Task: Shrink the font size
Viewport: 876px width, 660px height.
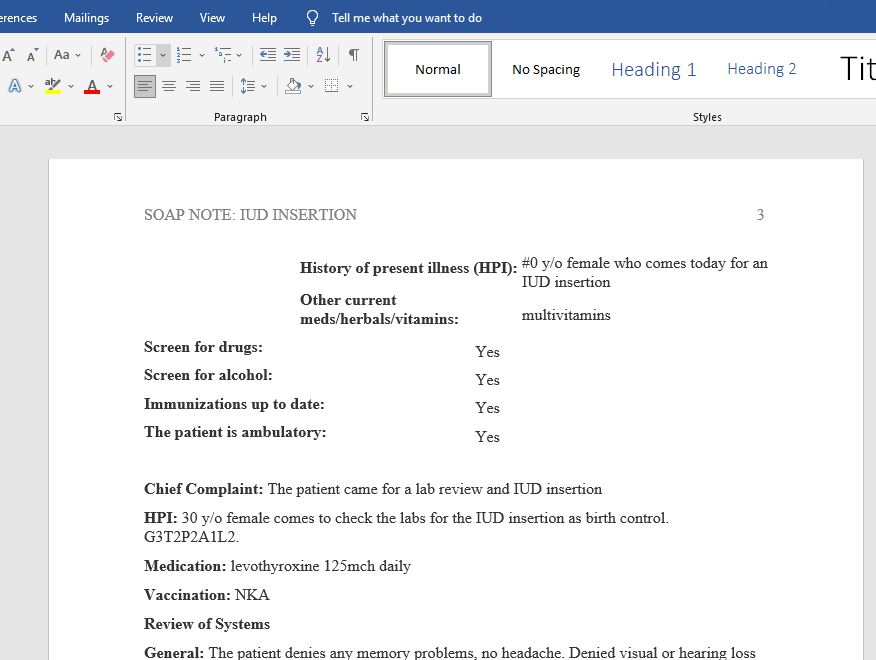Action: tap(32, 55)
